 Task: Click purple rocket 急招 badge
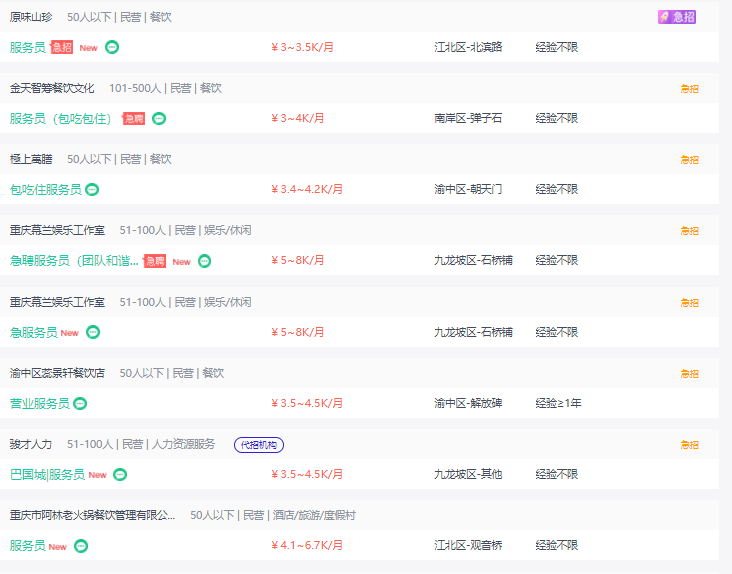click(x=677, y=17)
